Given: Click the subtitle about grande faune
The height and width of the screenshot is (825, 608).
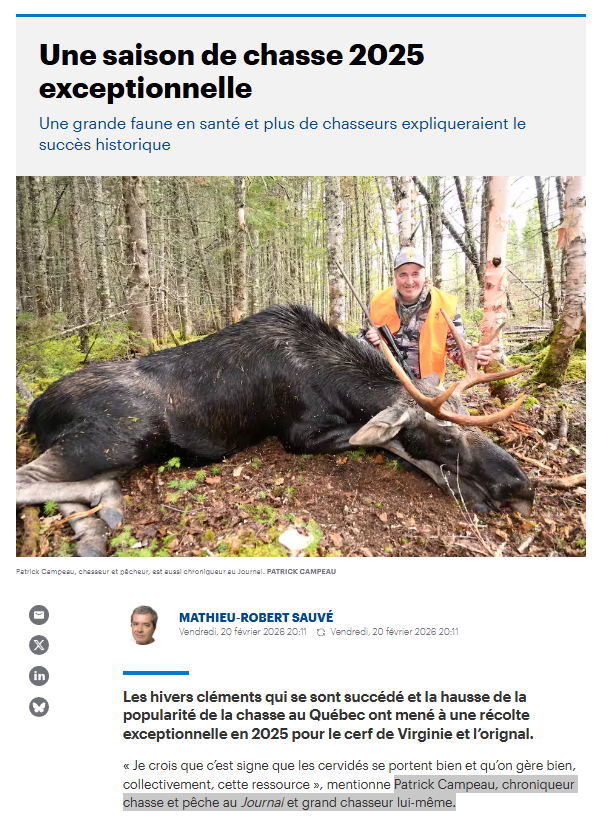Looking at the screenshot, I should (x=282, y=134).
